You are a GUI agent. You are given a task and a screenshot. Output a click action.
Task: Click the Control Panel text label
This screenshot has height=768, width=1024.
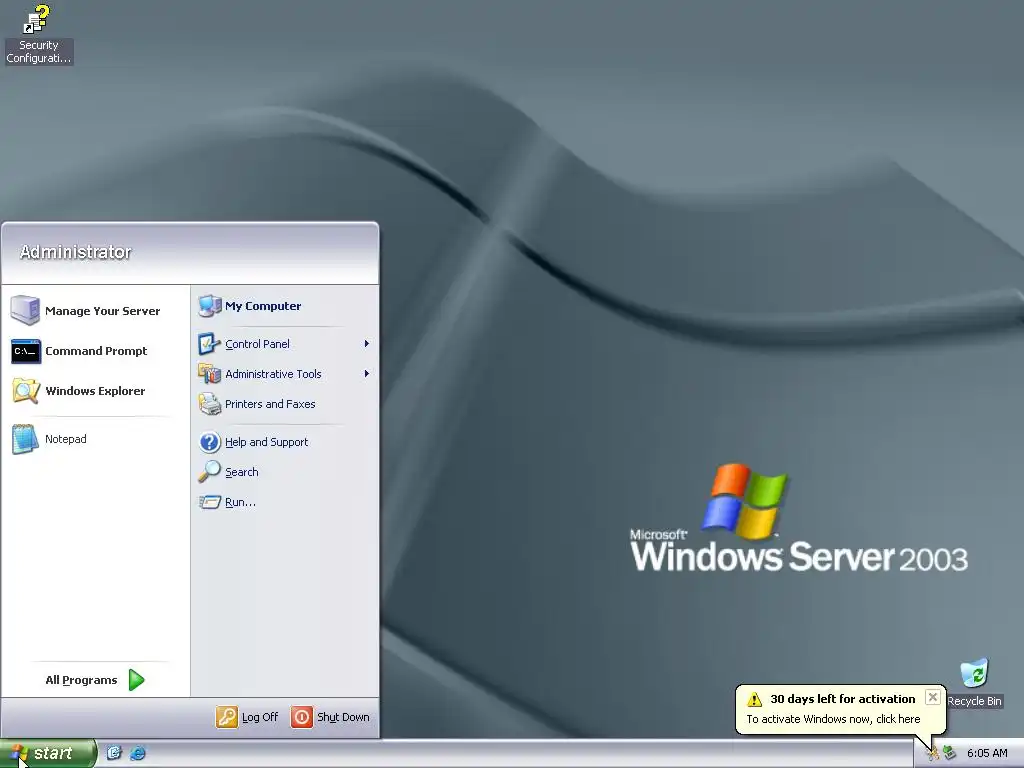[x=257, y=344]
